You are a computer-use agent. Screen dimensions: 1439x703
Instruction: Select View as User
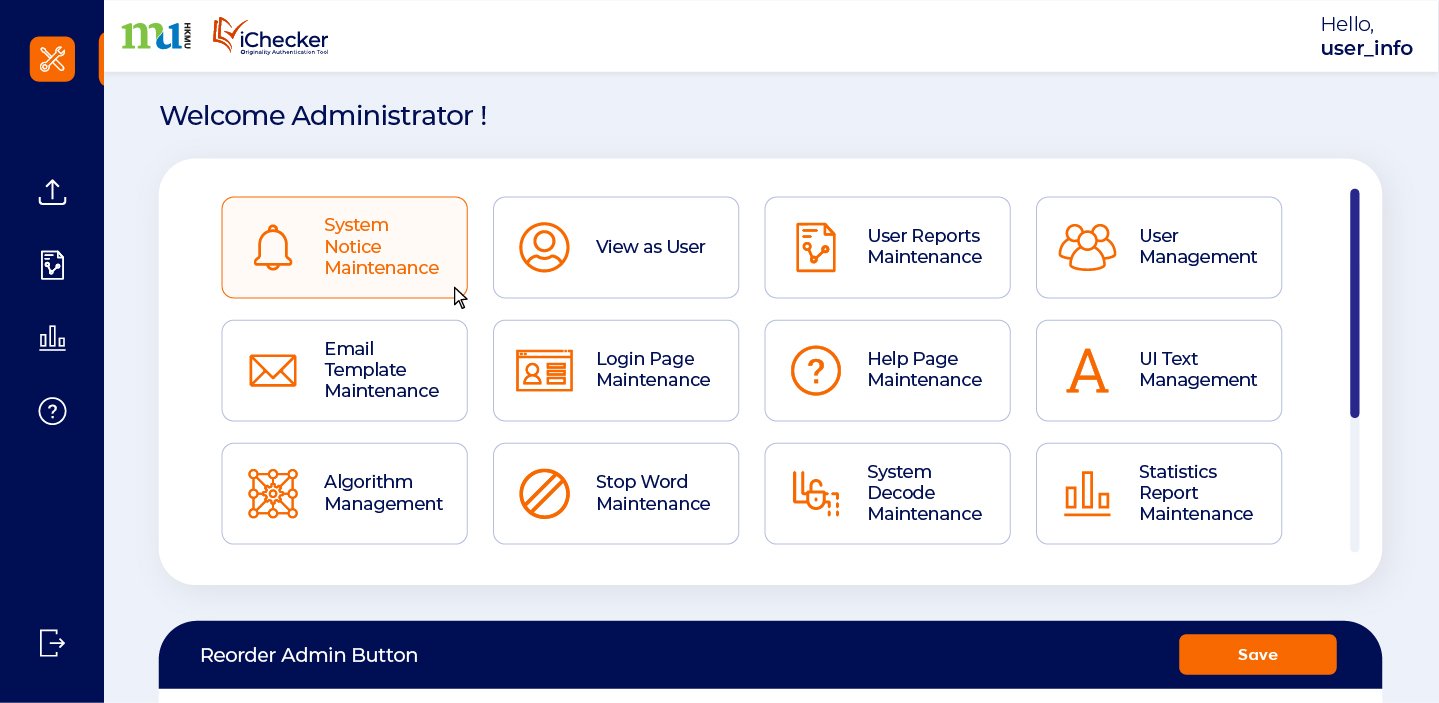click(x=616, y=247)
